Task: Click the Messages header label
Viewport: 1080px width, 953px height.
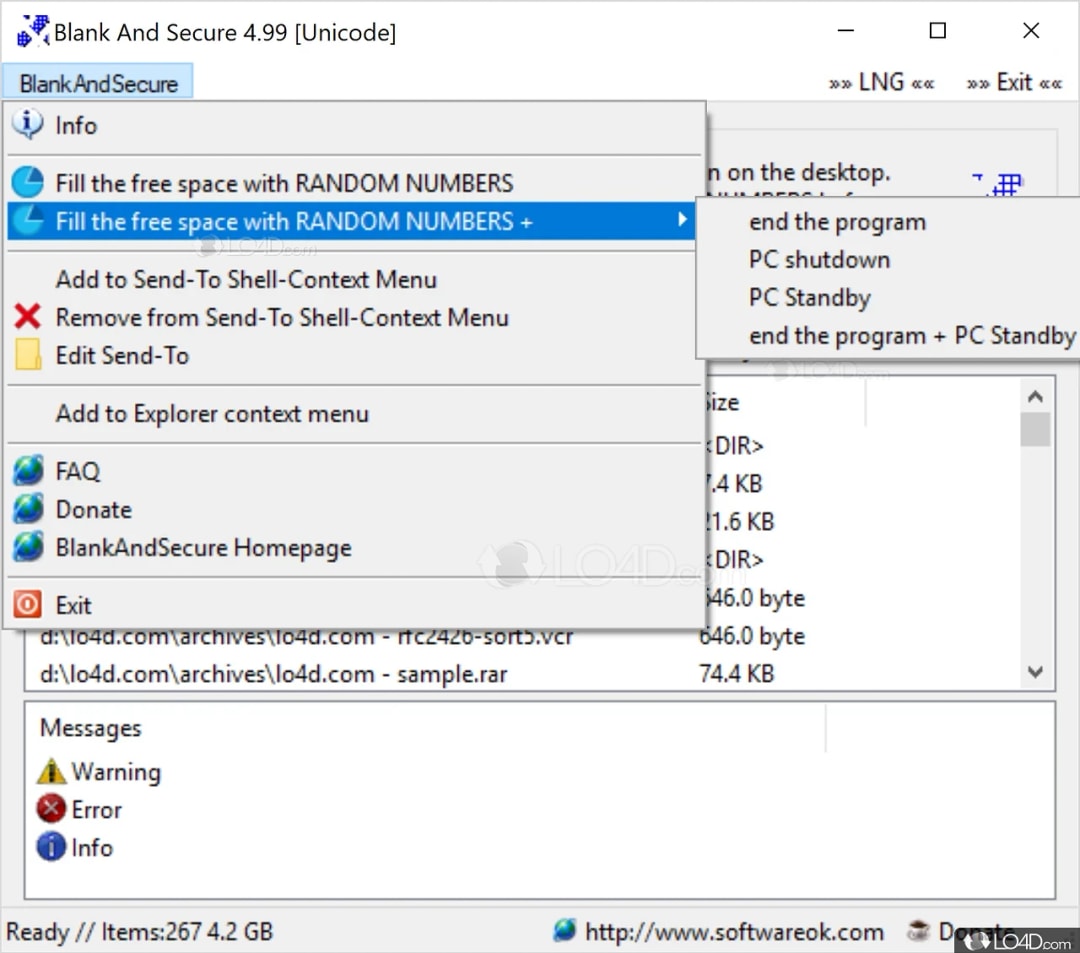Action: click(x=90, y=728)
